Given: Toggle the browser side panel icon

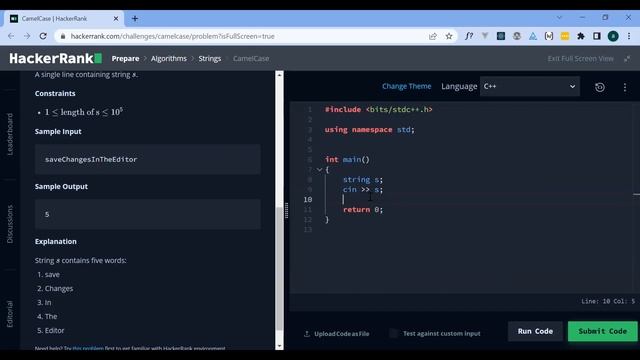Looking at the screenshot, I should pos(597,36).
